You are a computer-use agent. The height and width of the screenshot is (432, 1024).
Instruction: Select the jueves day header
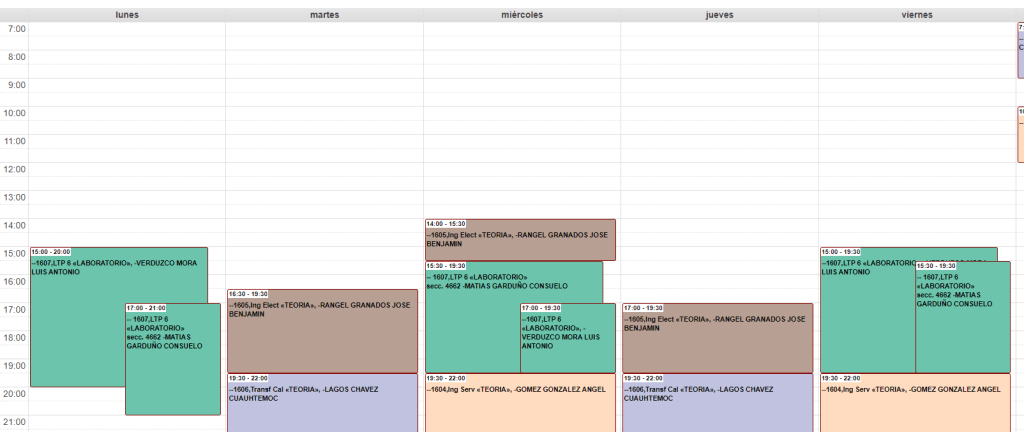pyautogui.click(x=718, y=15)
